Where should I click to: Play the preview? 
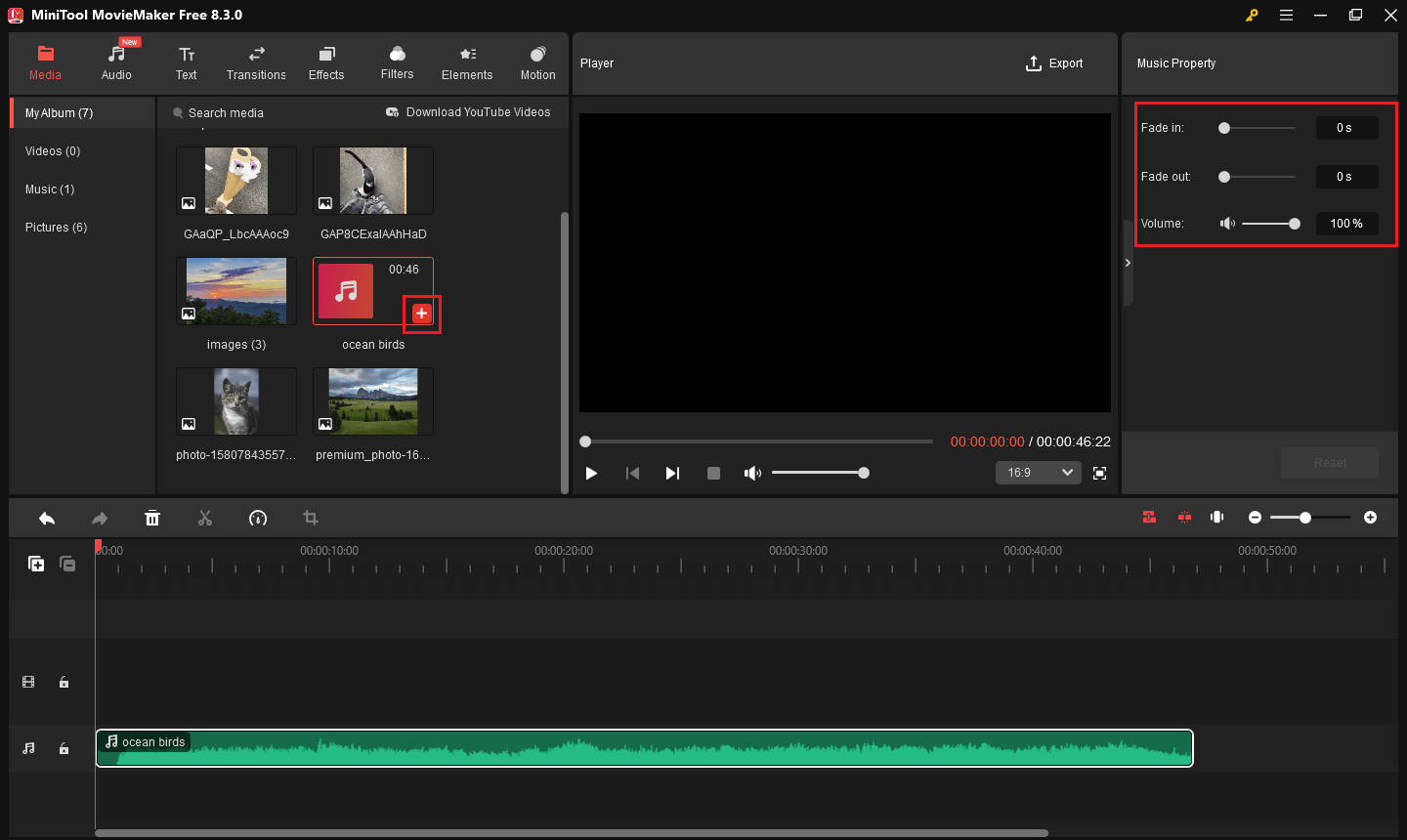(x=591, y=473)
